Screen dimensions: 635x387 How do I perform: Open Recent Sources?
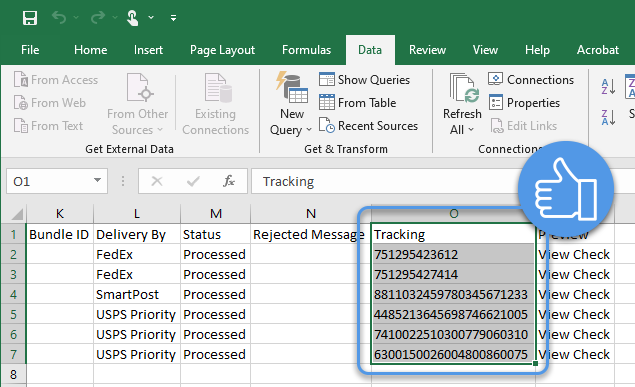(368, 126)
